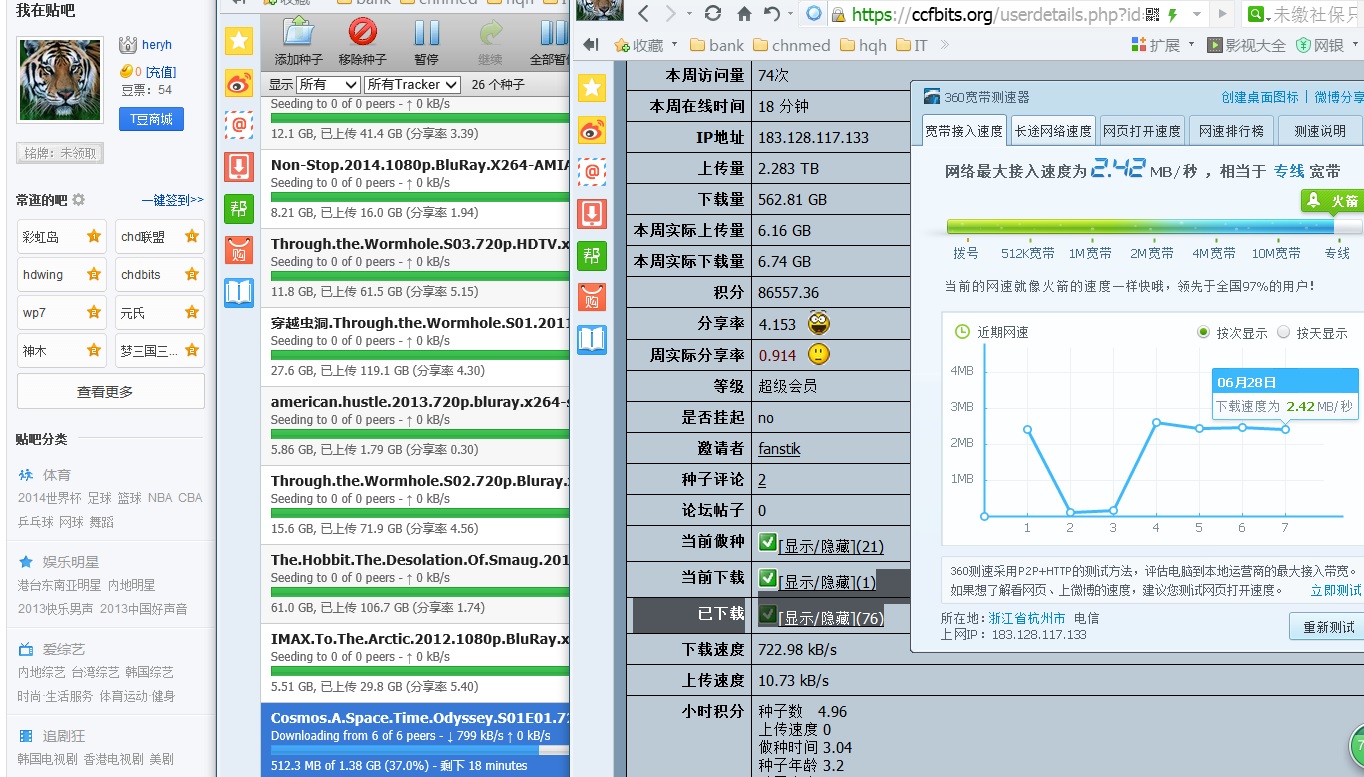Open the 显示 所有 filter dropdown

(x=328, y=85)
